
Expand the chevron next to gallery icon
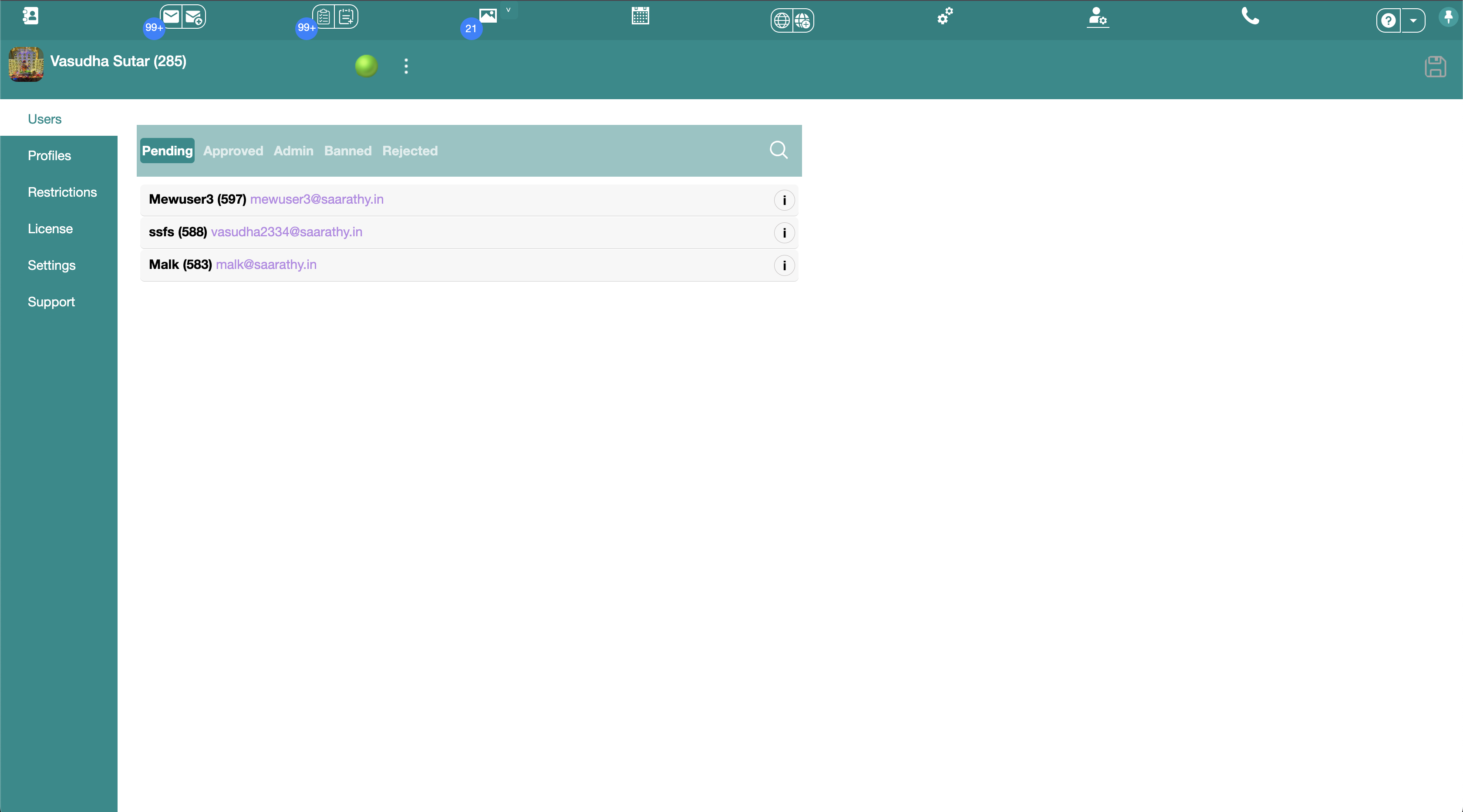pyautogui.click(x=508, y=10)
